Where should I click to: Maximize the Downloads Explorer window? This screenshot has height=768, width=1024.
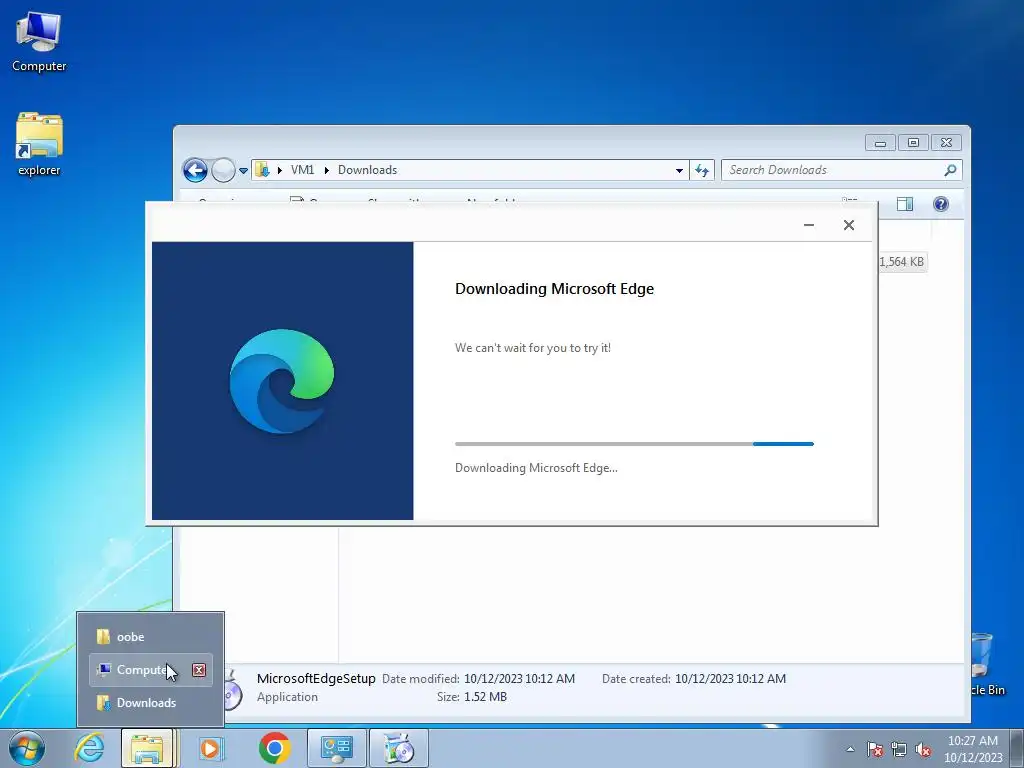point(913,143)
